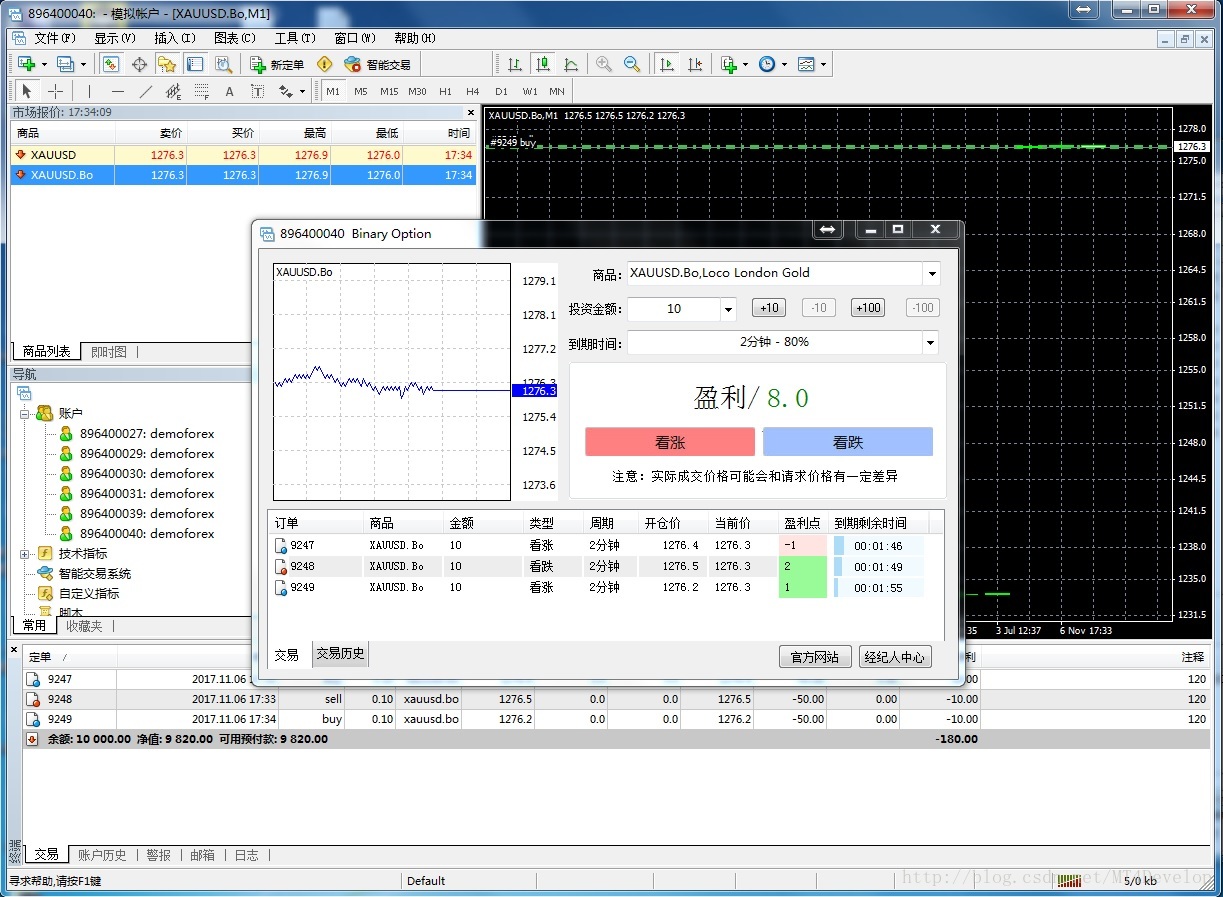Screen dimensions: 1223x897
Task: Click the blue 看跌 put button
Action: pyautogui.click(x=848, y=442)
